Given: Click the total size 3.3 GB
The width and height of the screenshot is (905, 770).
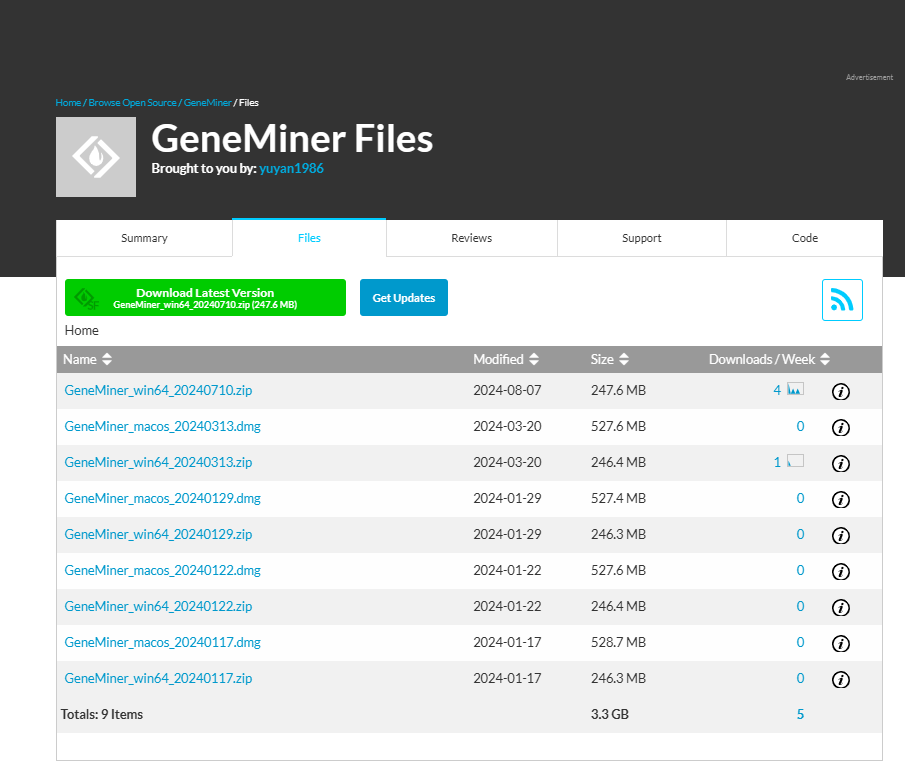Looking at the screenshot, I should 609,715.
